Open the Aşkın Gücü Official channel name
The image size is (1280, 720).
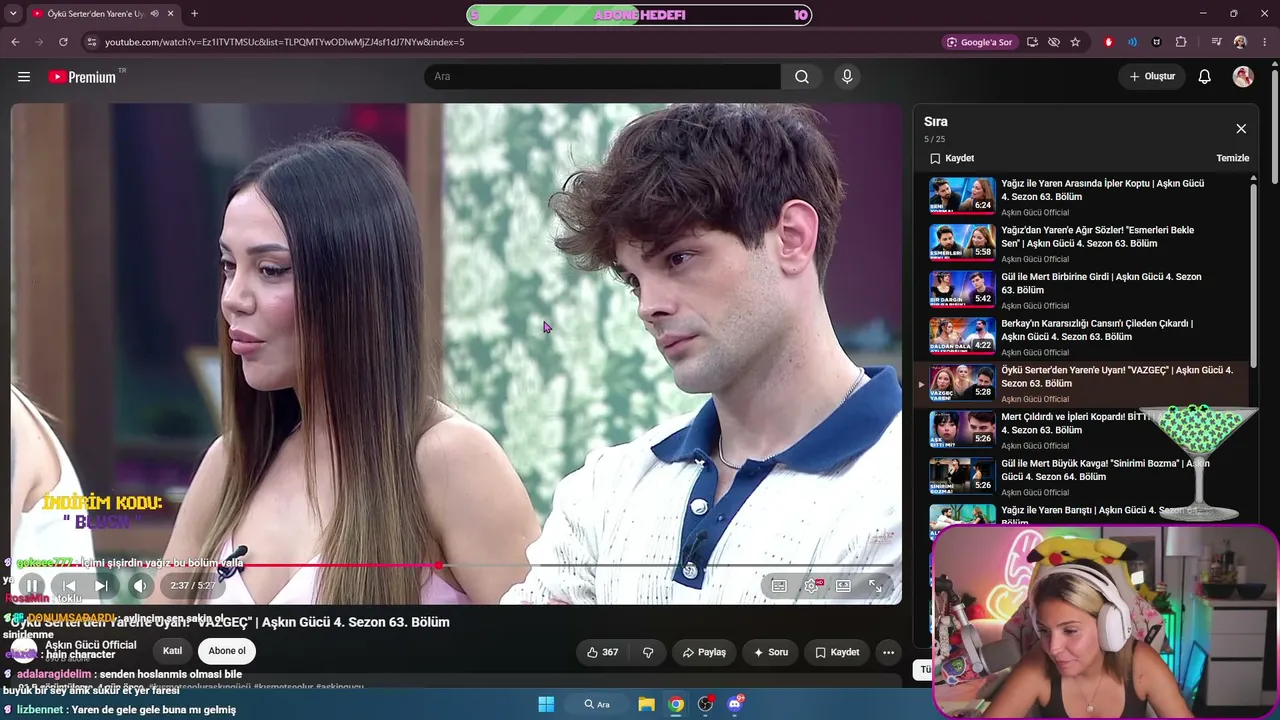(x=91, y=645)
